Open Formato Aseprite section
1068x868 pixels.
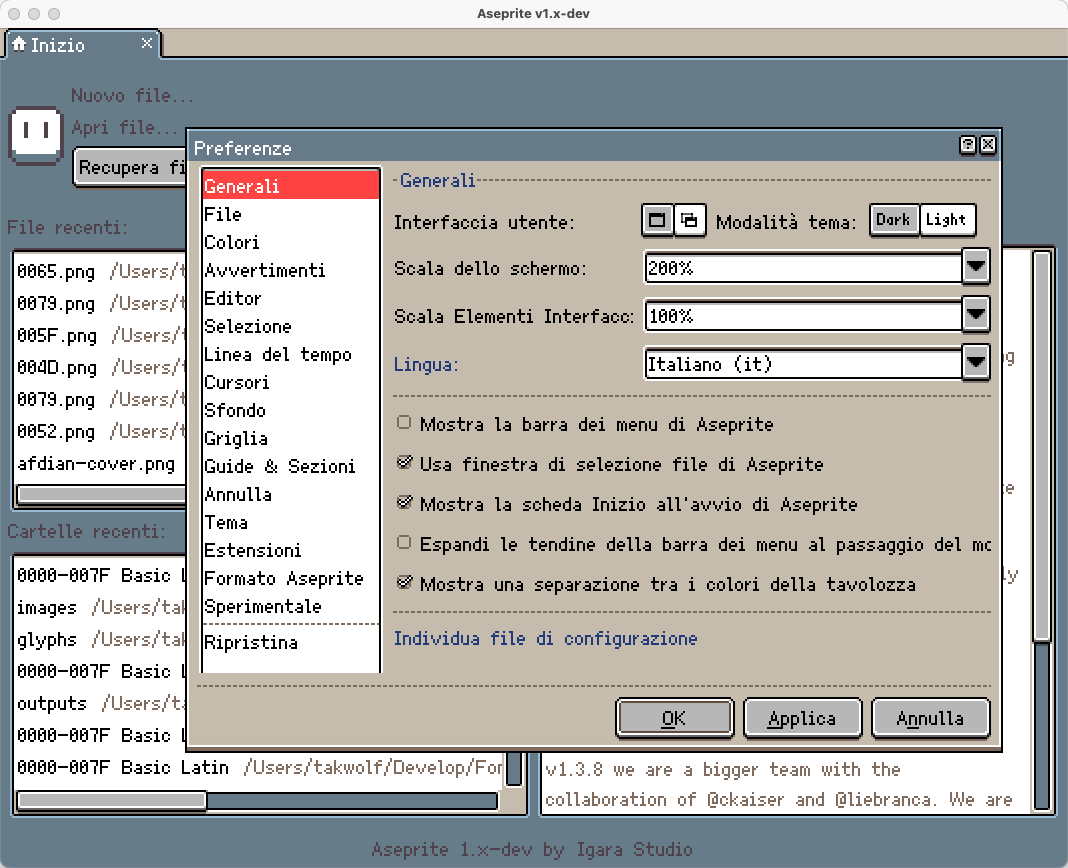(x=291, y=578)
